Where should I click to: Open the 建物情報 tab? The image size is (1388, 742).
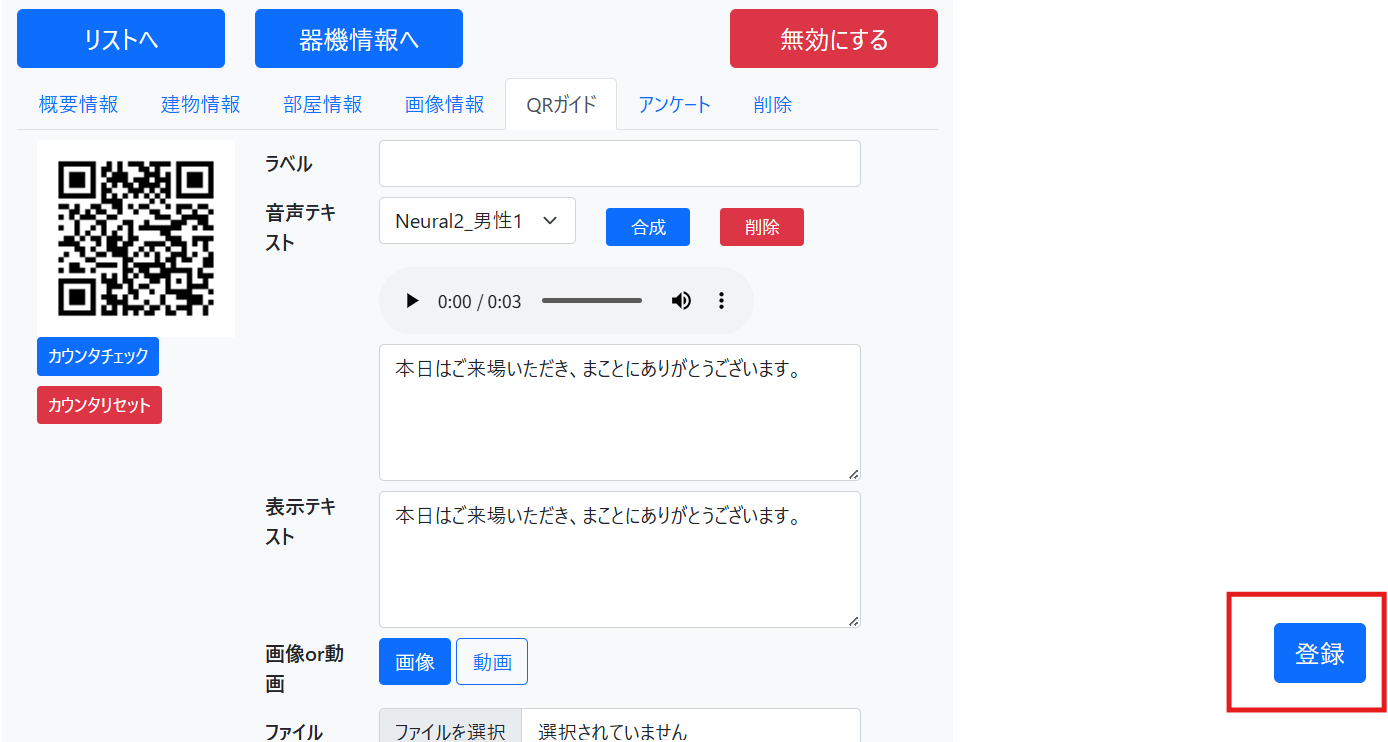[200, 104]
